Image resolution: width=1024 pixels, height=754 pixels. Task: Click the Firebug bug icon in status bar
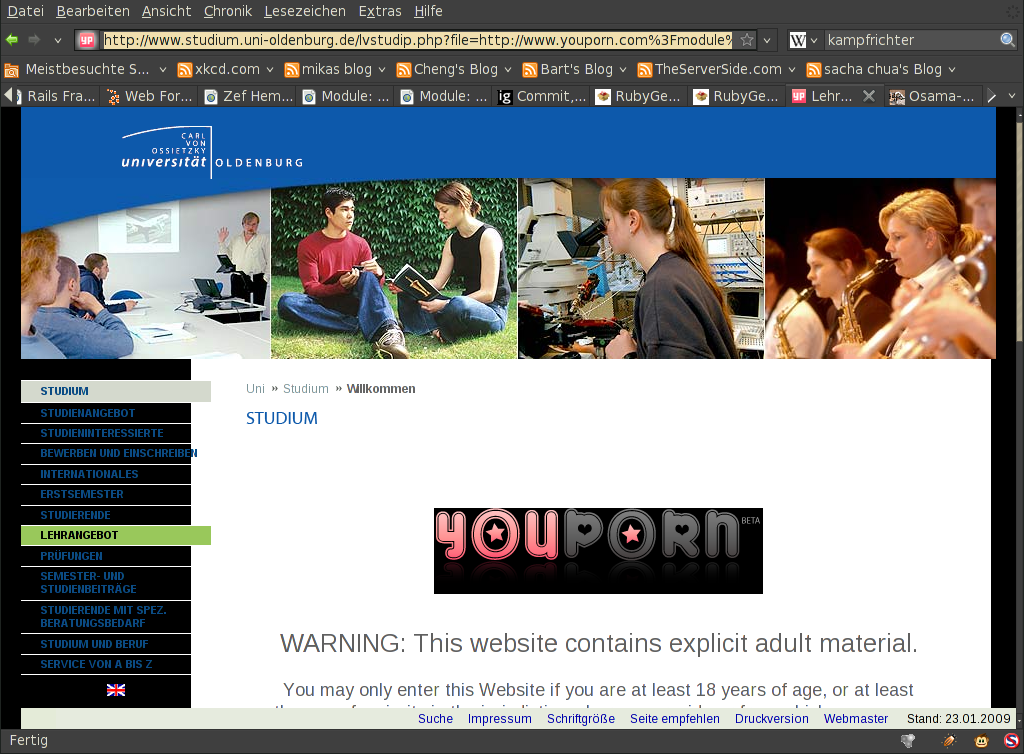pyautogui.click(x=949, y=741)
